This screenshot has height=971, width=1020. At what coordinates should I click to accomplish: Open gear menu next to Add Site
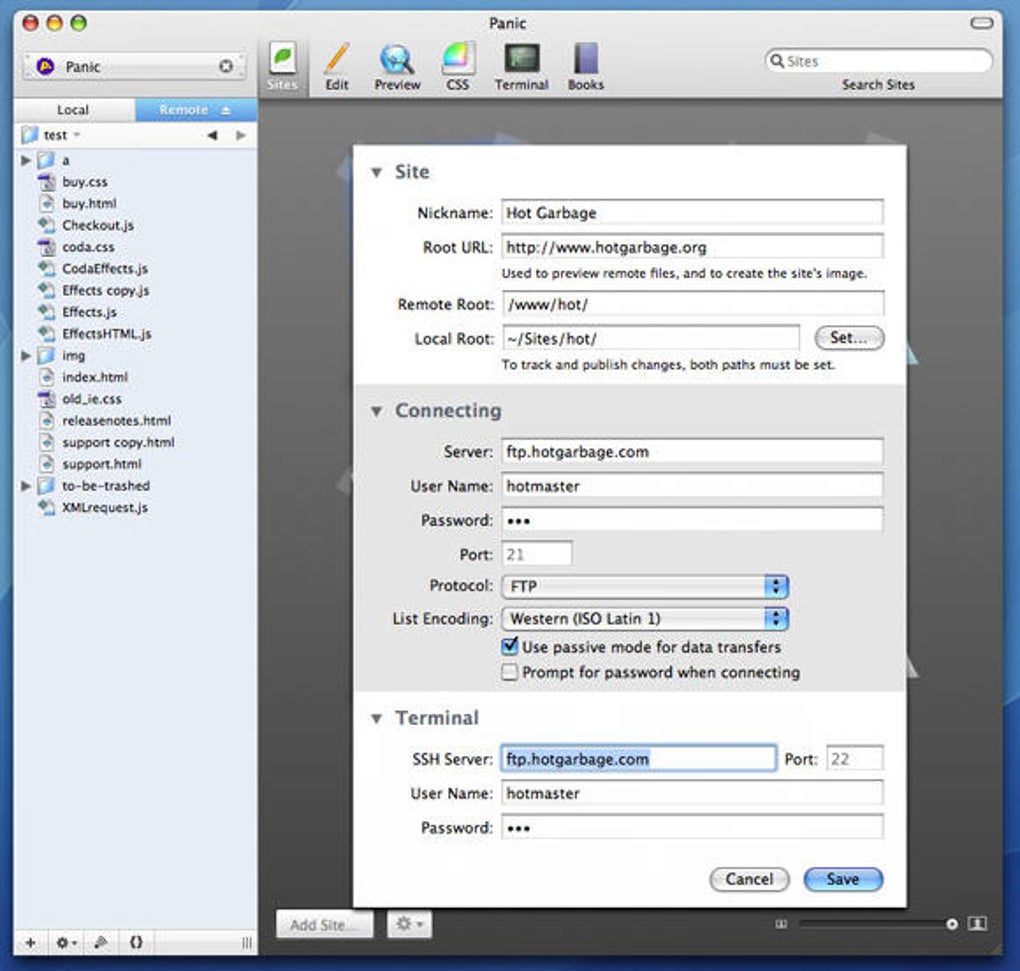409,924
